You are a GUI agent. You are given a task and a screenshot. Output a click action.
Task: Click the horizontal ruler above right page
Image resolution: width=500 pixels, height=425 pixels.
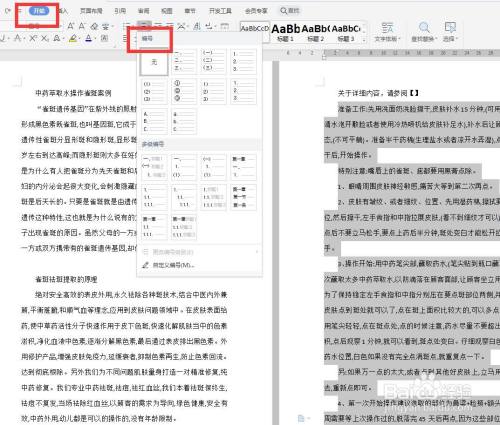(x=392, y=53)
